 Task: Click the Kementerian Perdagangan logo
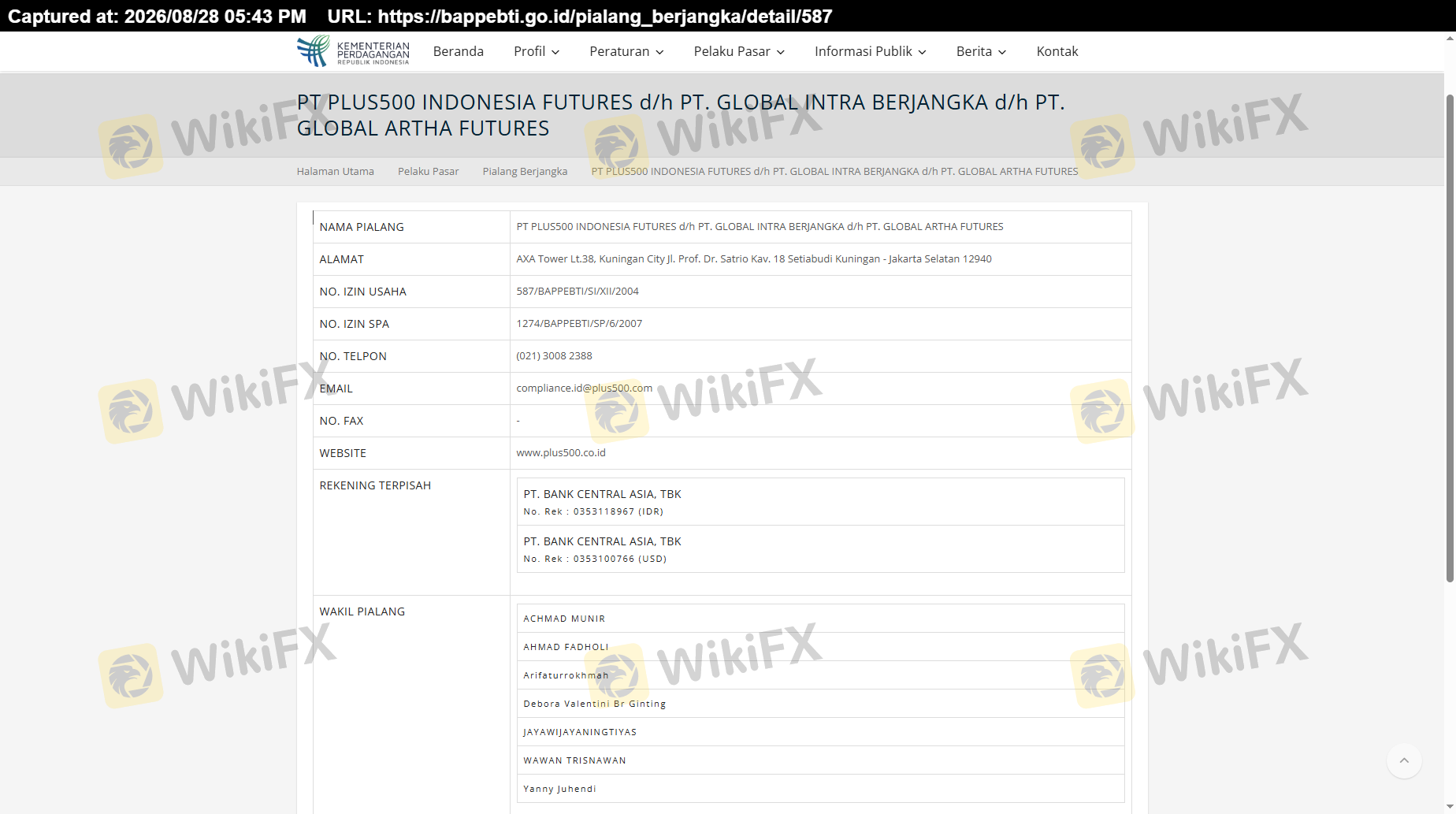click(x=353, y=51)
